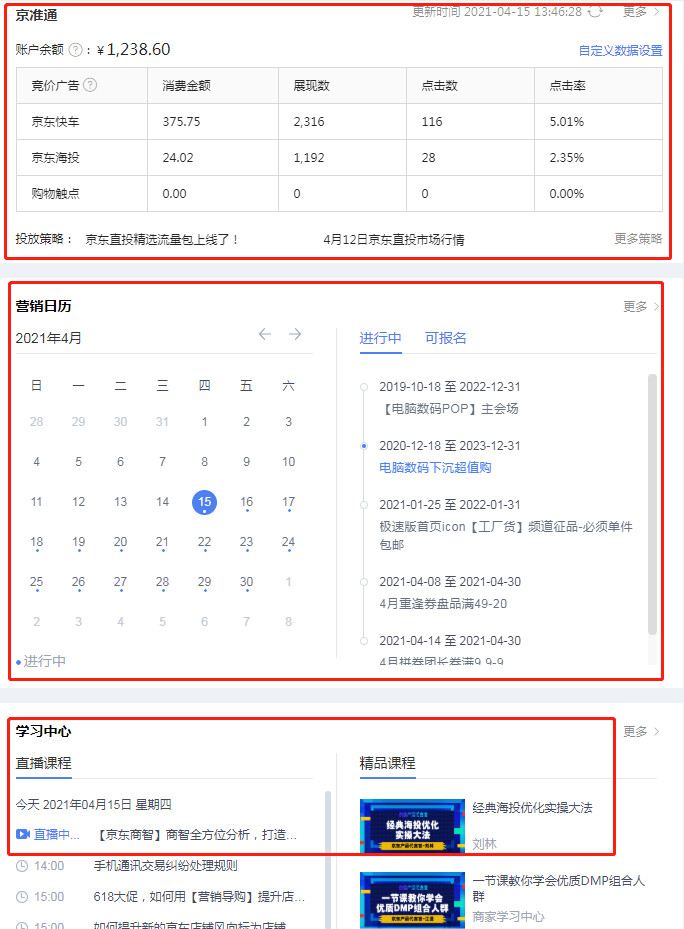Select April 1 in the calendar
Screen dimensions: 684x929
pos(204,422)
